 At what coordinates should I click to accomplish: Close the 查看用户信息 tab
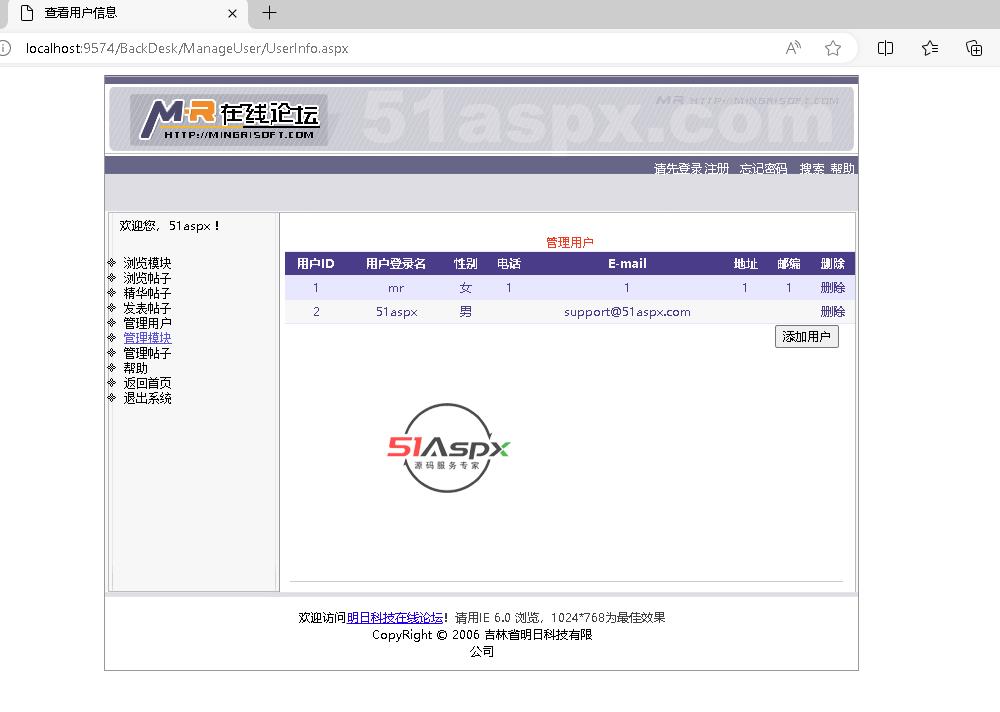pyautogui.click(x=232, y=13)
